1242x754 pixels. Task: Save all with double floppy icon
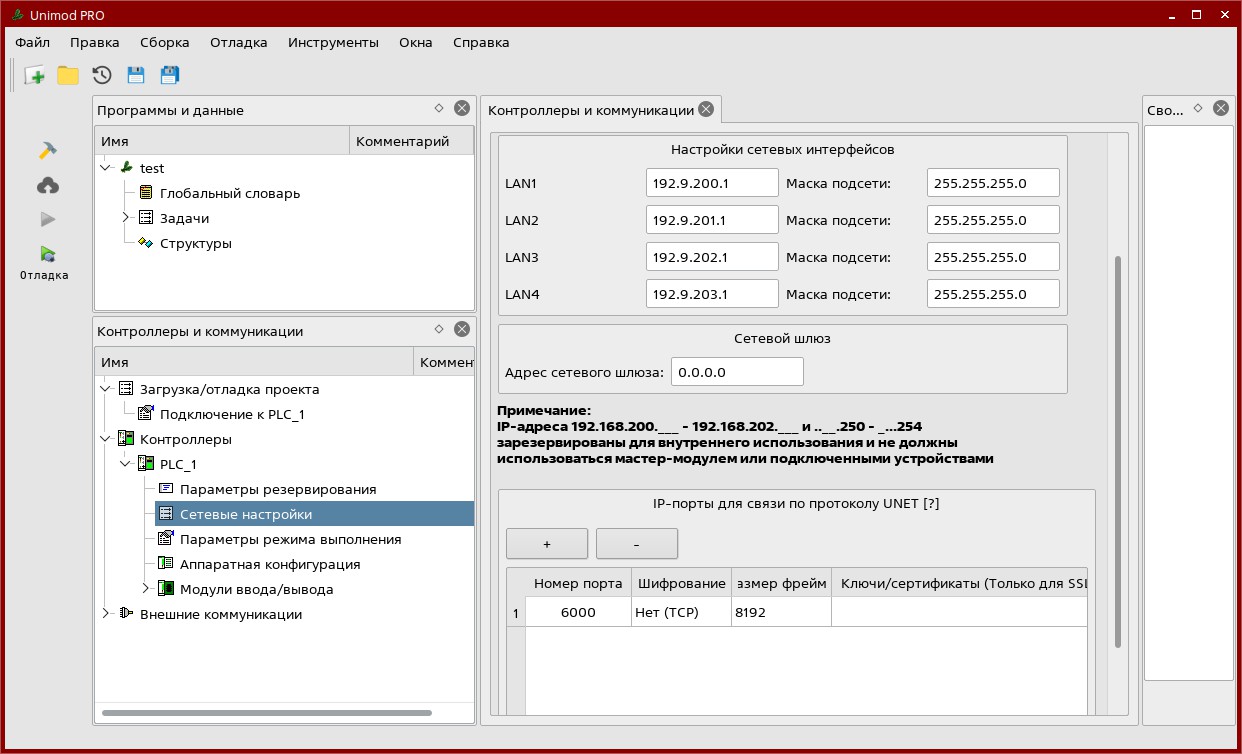(169, 75)
